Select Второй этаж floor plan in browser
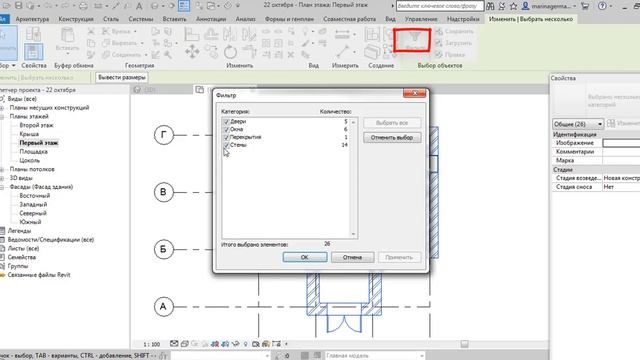The image size is (640, 360). (x=36, y=125)
